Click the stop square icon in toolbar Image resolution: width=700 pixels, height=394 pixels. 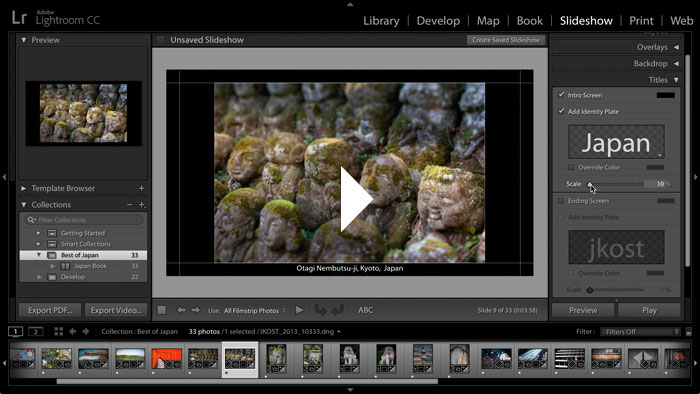click(162, 310)
